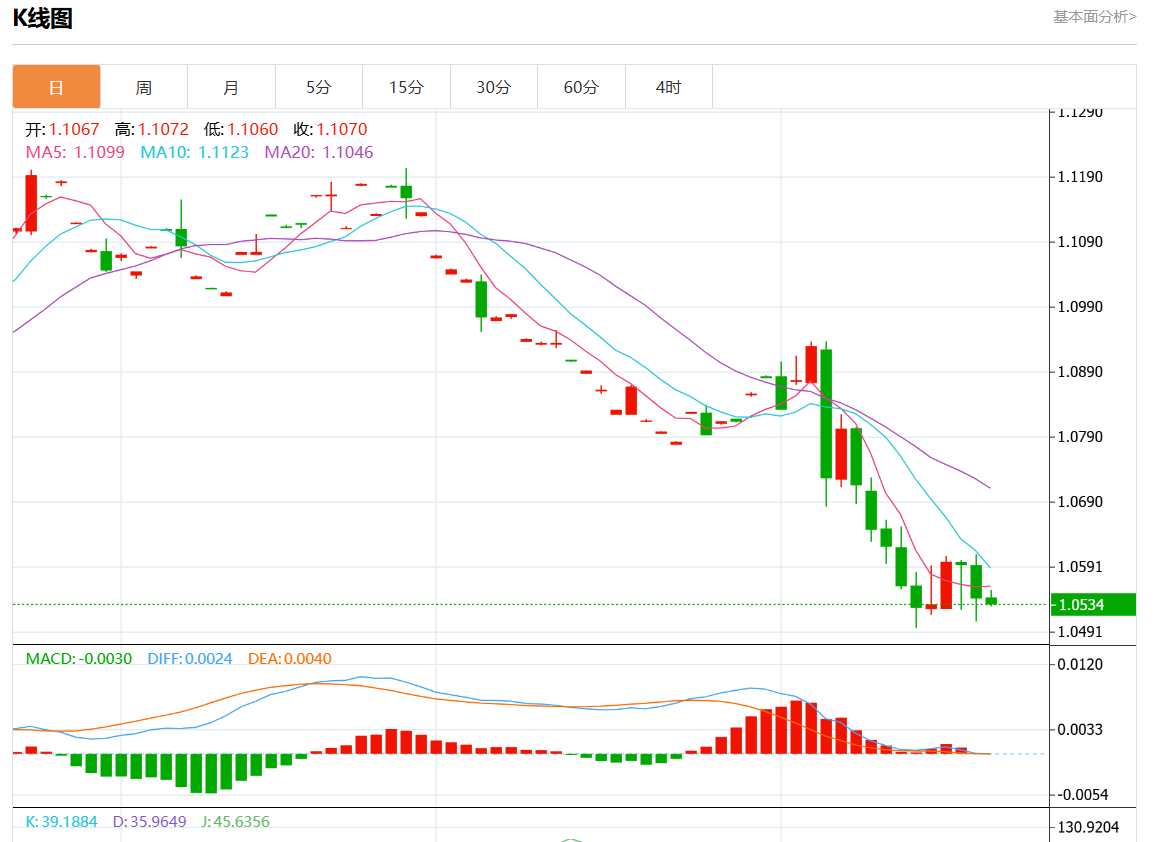The image size is (1171, 842).
Task: Open the 基本面分析 link
Action: coord(1094,17)
